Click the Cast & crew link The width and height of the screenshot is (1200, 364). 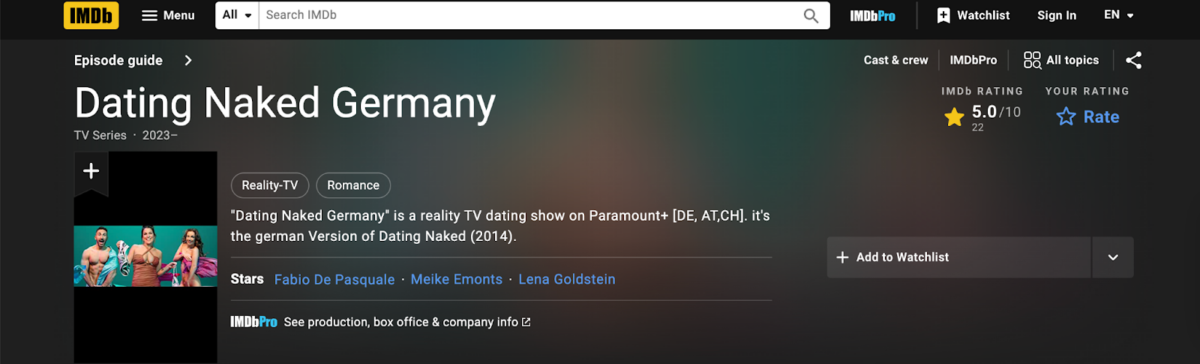[896, 60]
